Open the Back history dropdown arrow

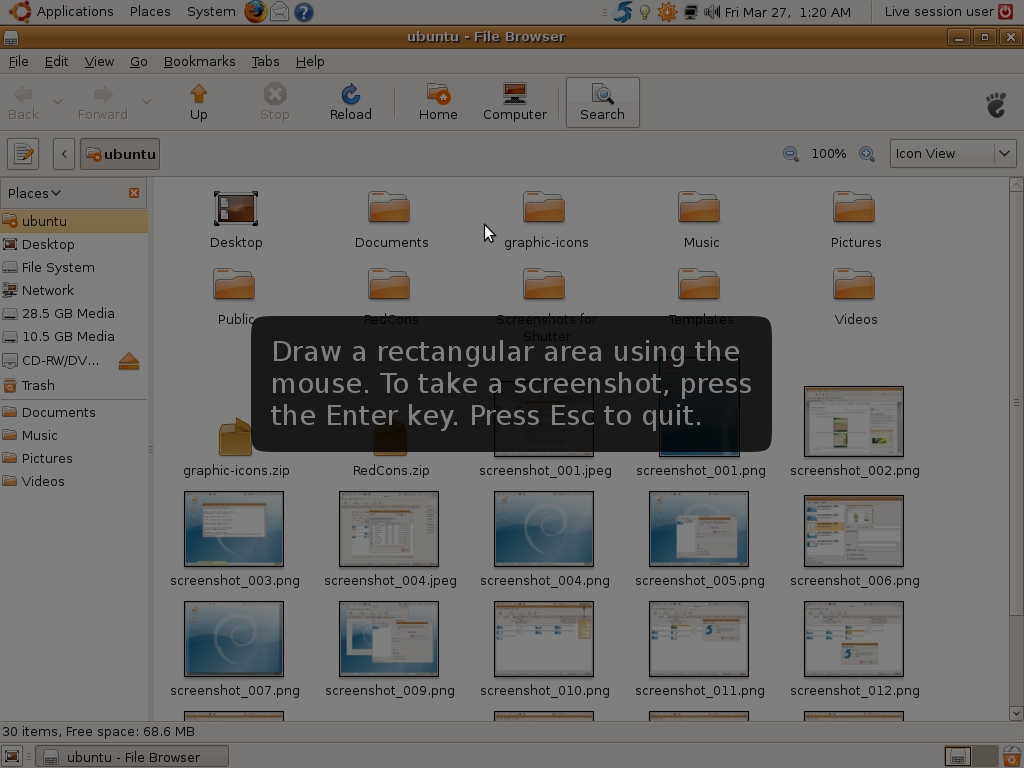coord(57,102)
